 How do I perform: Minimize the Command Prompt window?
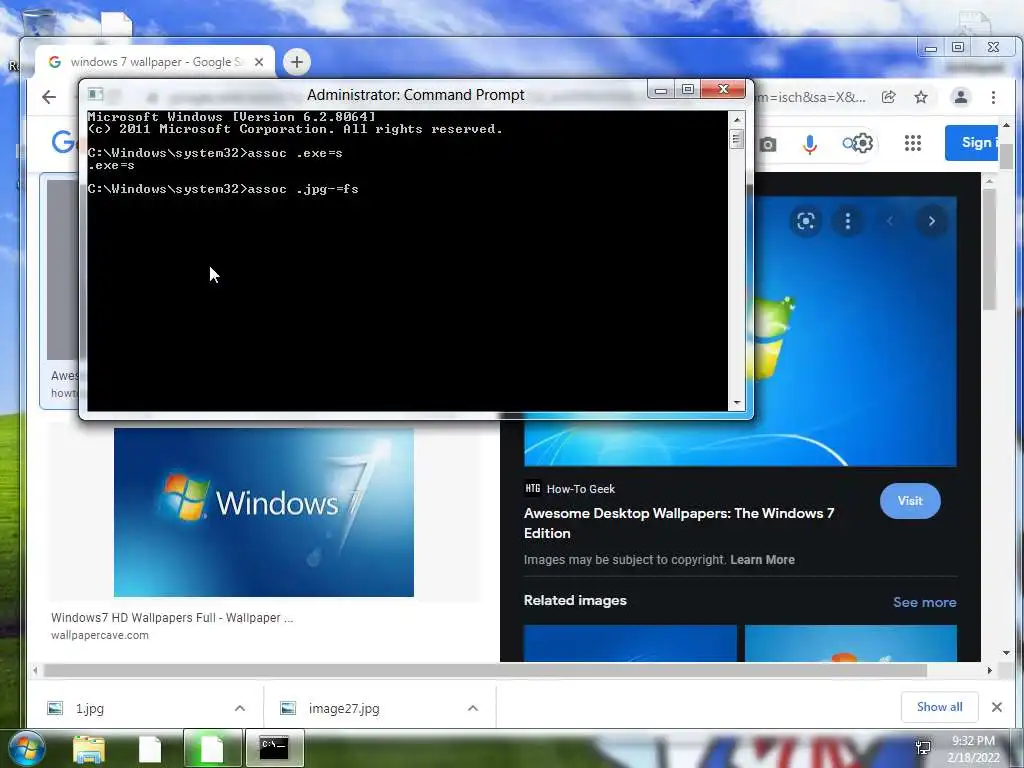[660, 89]
